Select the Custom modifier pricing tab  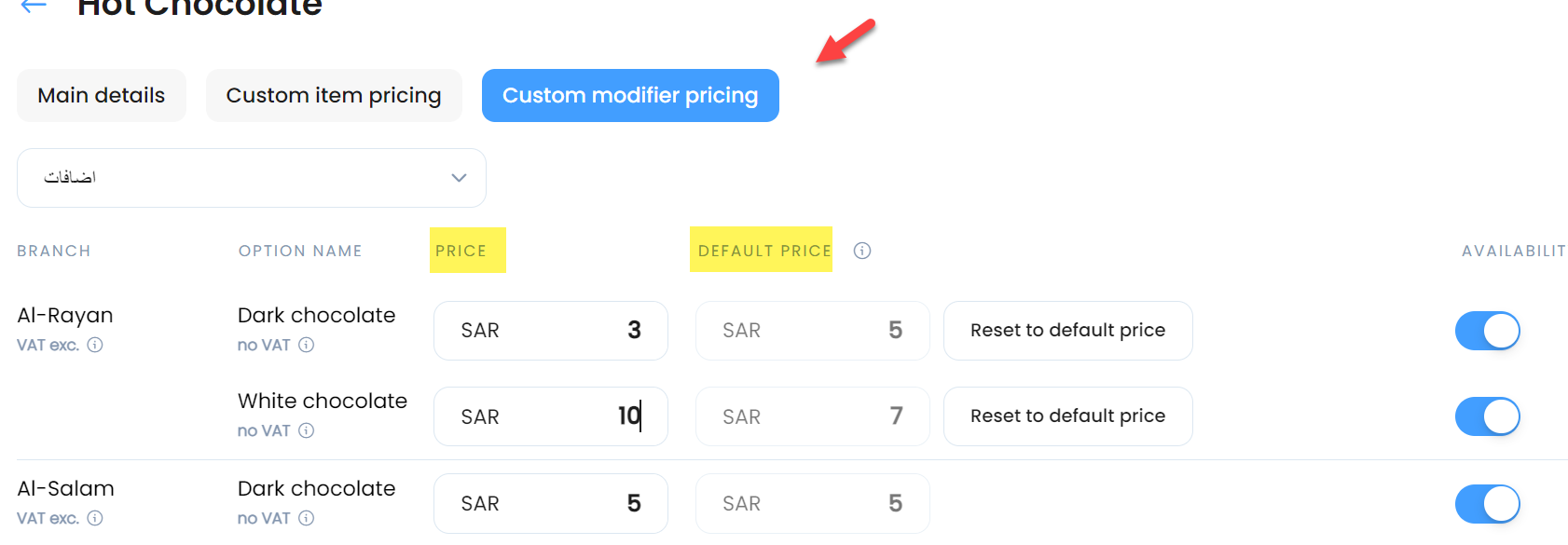(630, 95)
